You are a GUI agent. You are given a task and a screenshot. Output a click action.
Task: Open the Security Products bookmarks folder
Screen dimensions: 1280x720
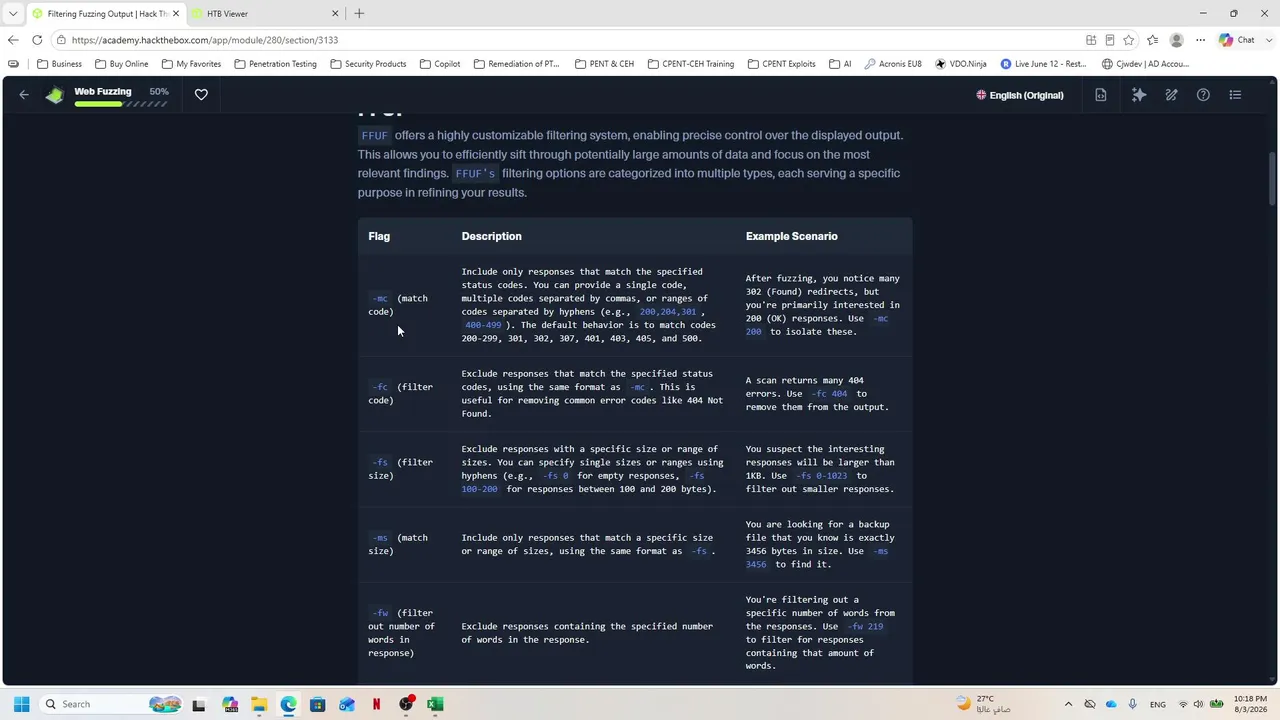368,64
